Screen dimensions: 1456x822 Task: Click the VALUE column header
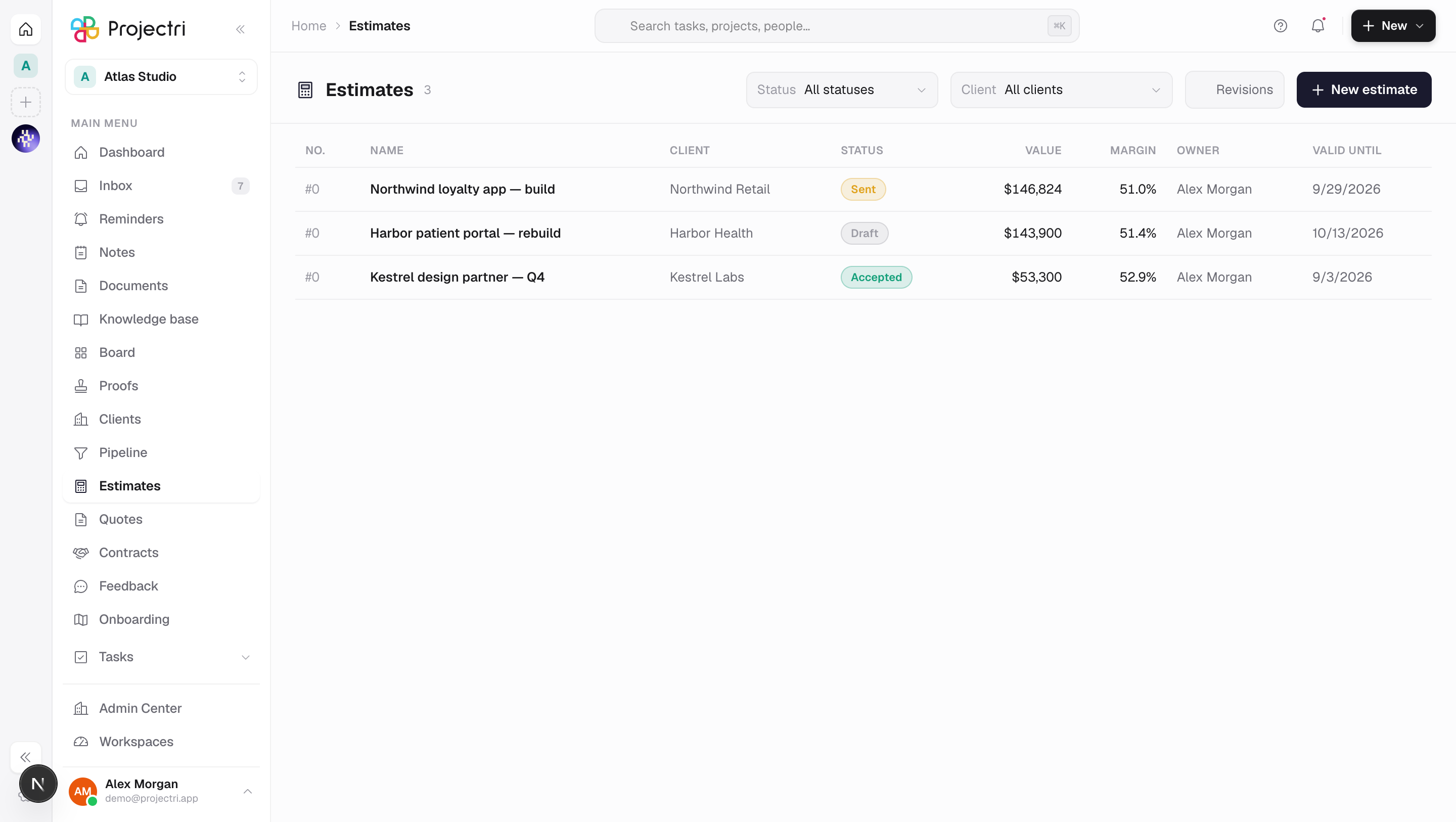1043,151
